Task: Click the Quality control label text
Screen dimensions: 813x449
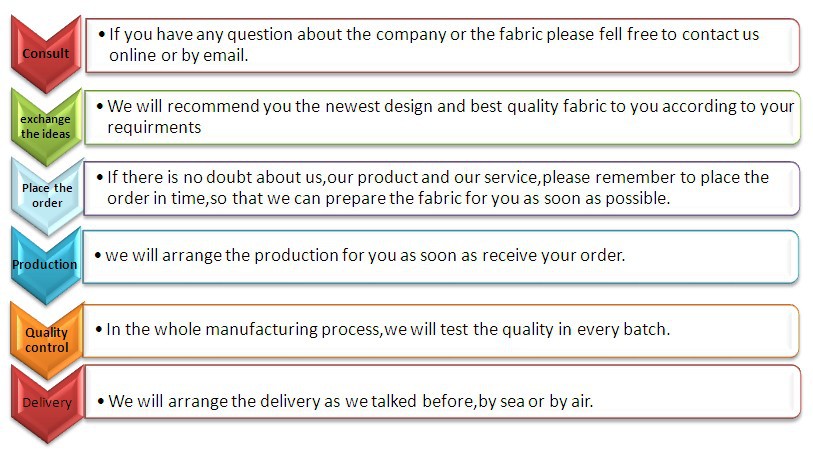Action: click(47, 340)
